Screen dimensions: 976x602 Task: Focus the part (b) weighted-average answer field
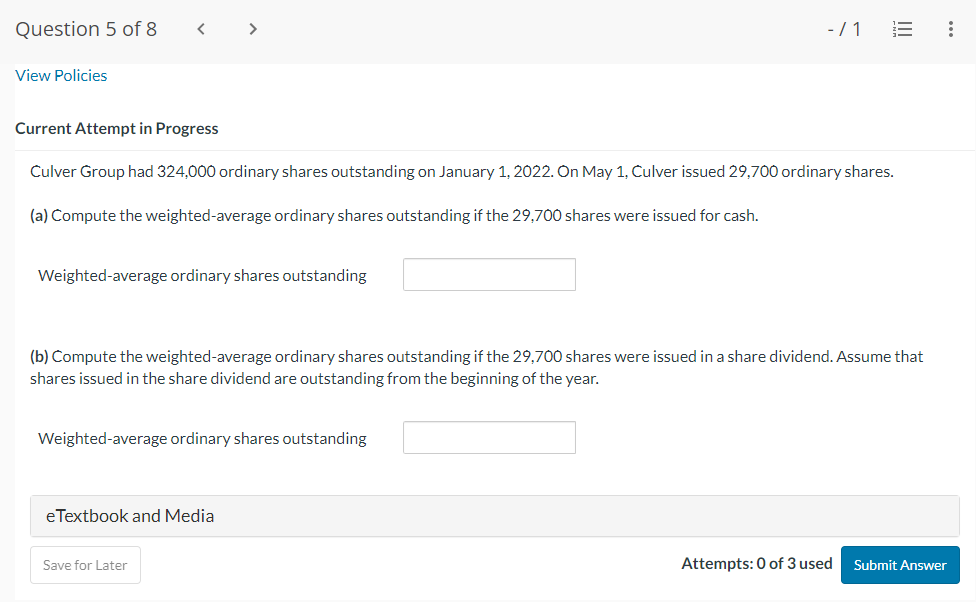coord(489,438)
